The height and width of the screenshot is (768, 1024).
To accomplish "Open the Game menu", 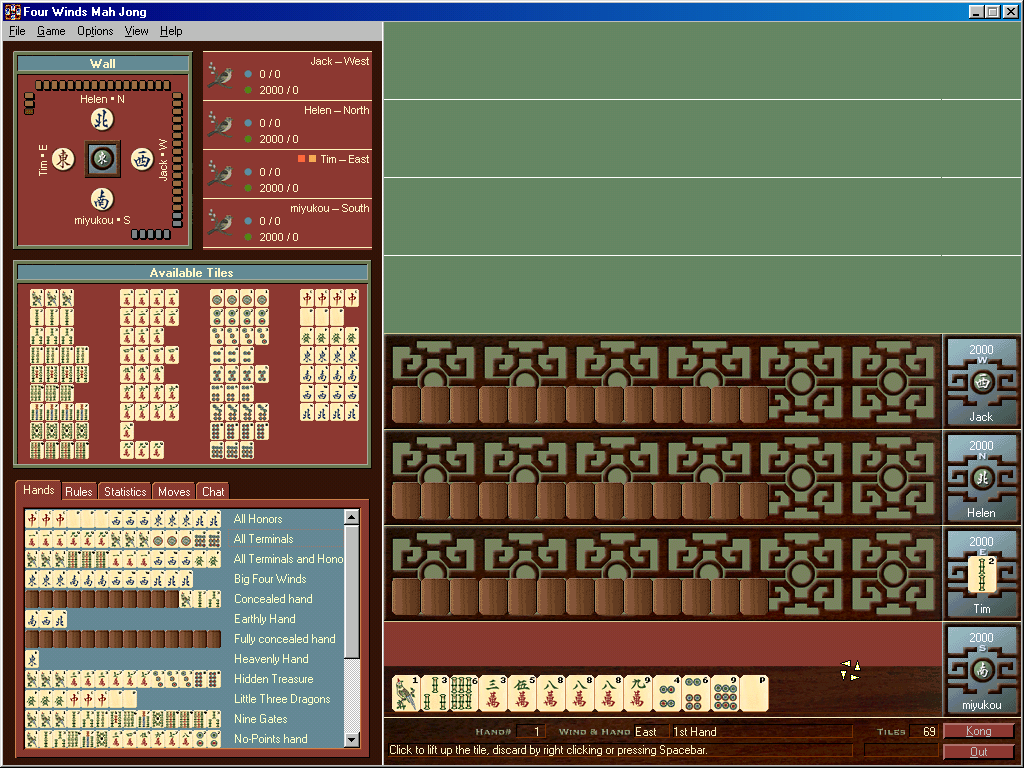I will pyautogui.click(x=51, y=31).
